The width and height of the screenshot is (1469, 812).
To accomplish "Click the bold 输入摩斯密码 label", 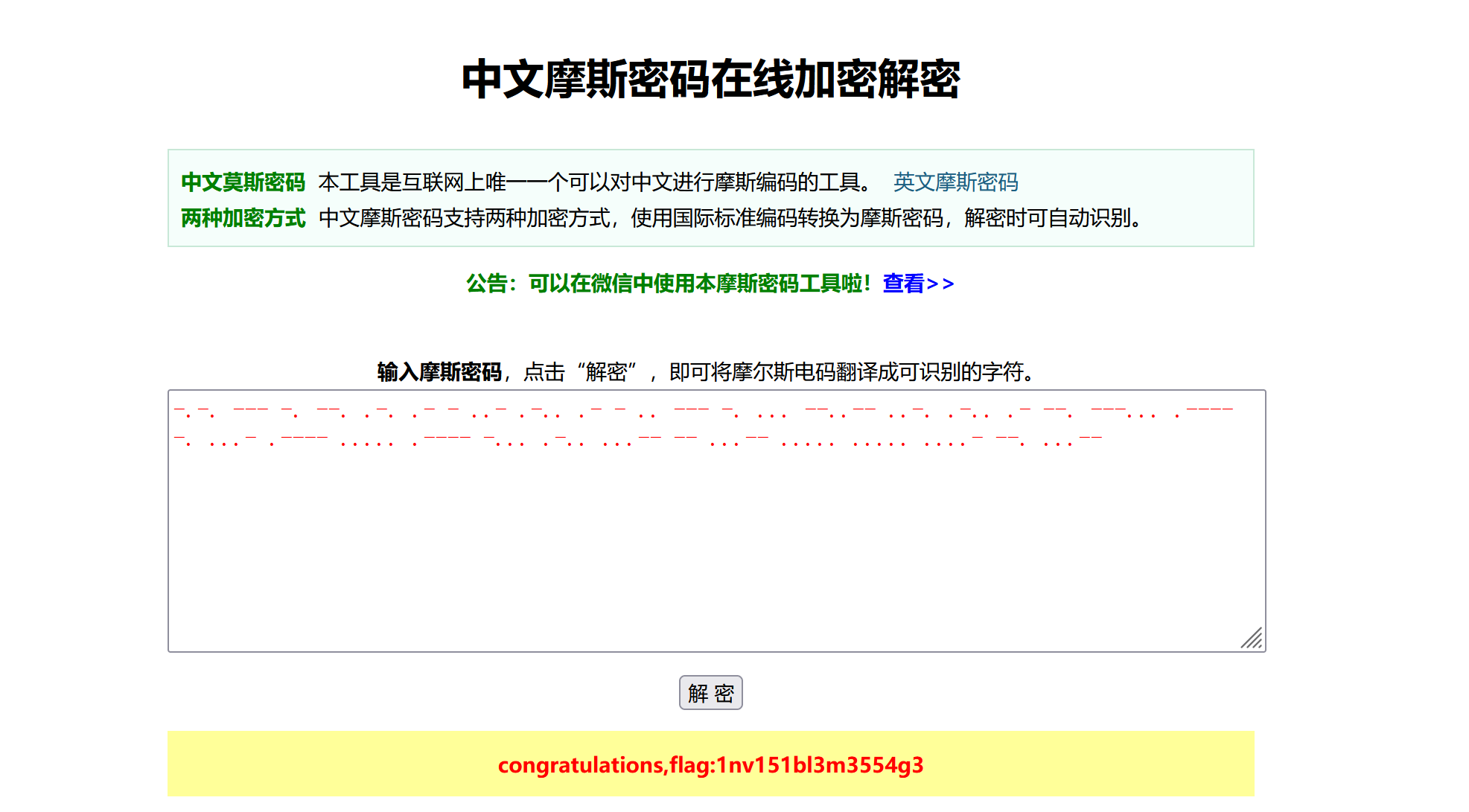I will (x=439, y=371).
